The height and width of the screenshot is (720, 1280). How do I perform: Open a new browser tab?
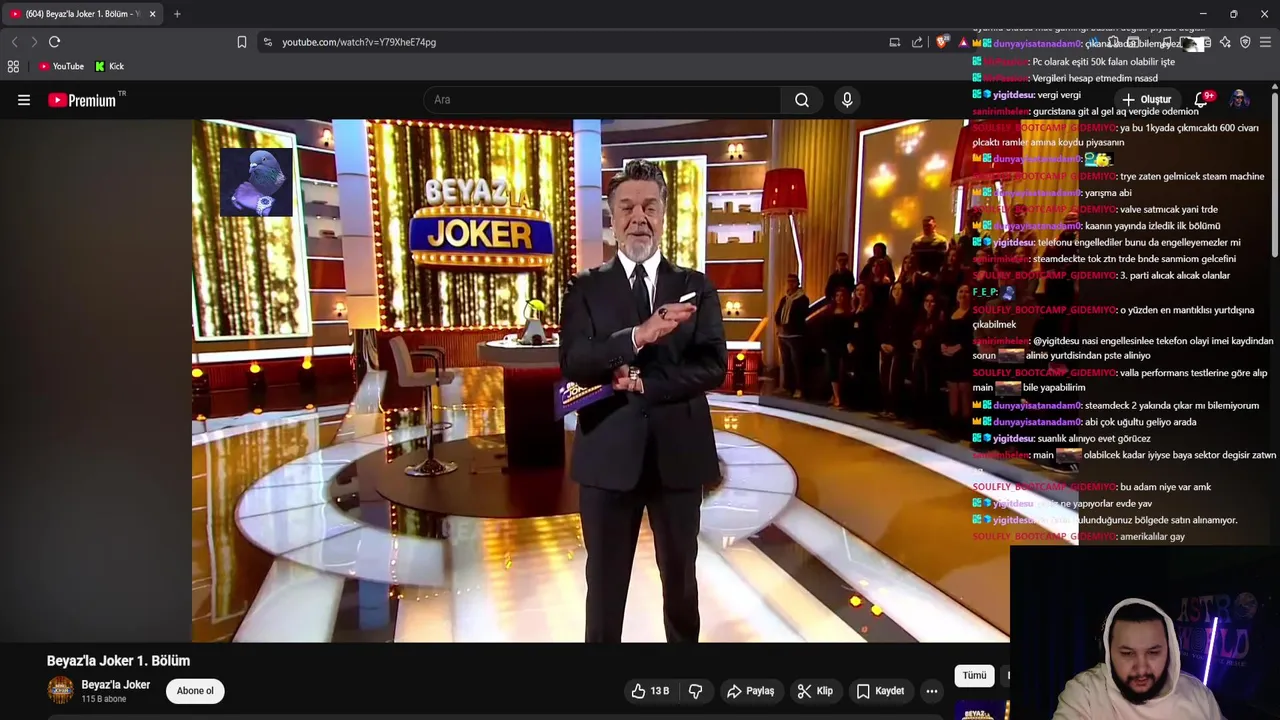pyautogui.click(x=177, y=14)
